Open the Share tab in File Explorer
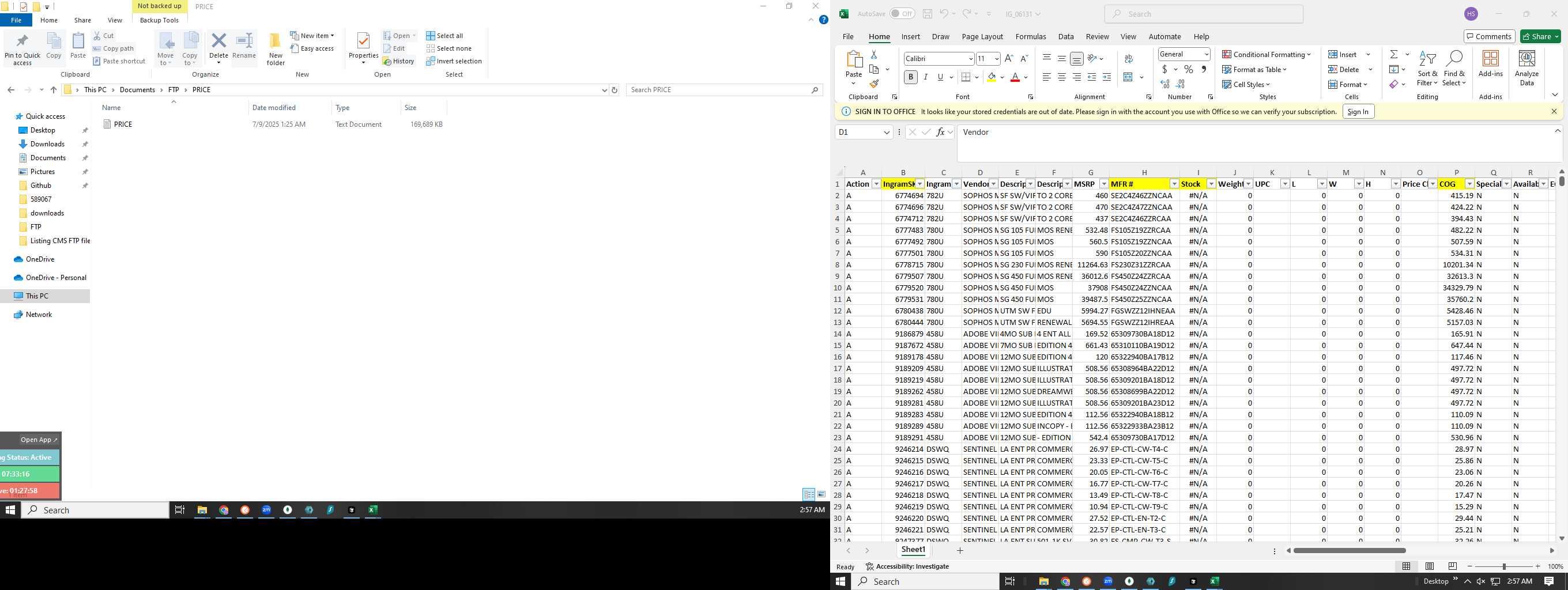This screenshot has width=1568, height=590. pos(82,20)
